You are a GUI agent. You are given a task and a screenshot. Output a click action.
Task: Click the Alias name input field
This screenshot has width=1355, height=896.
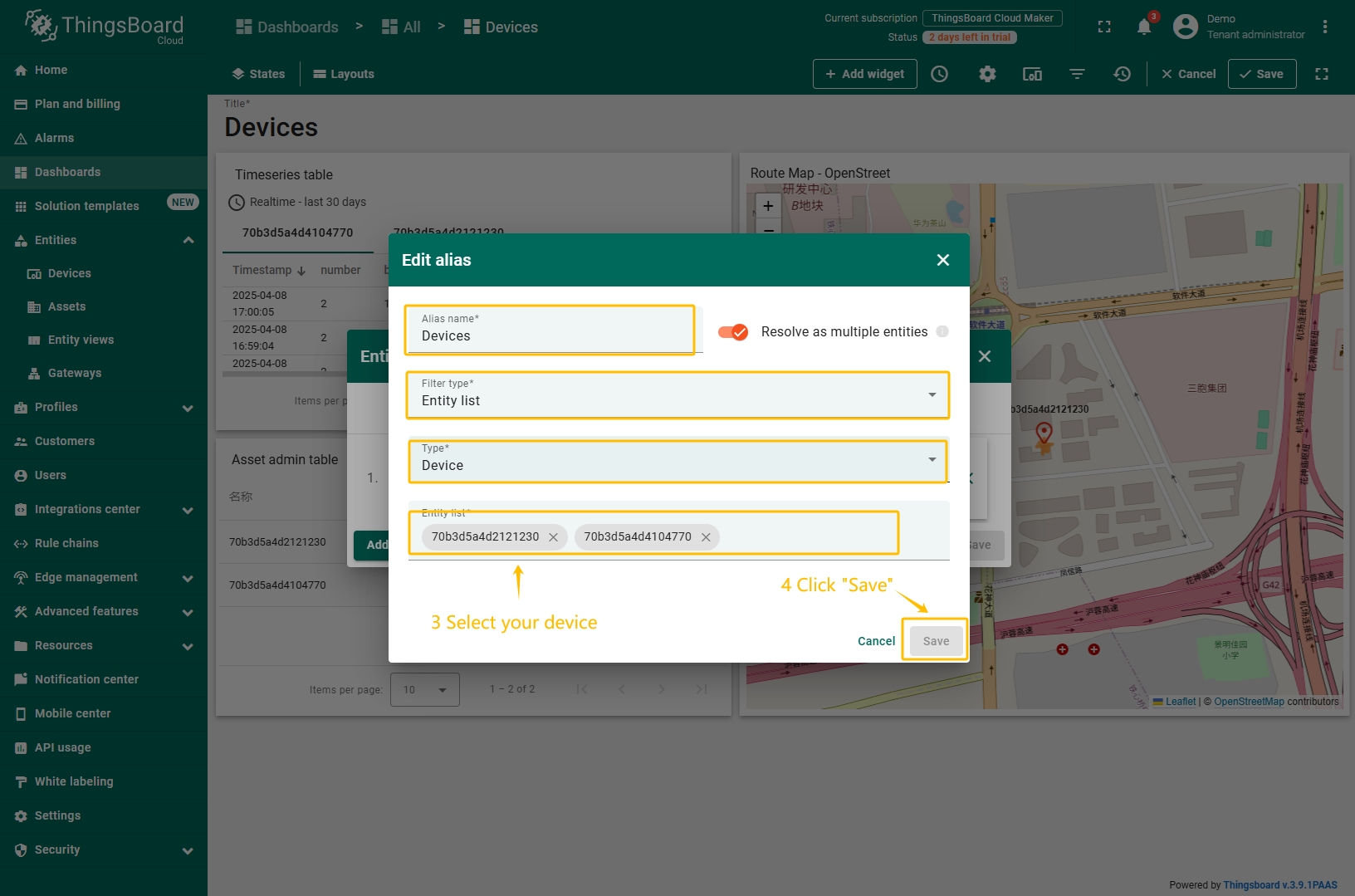(550, 336)
